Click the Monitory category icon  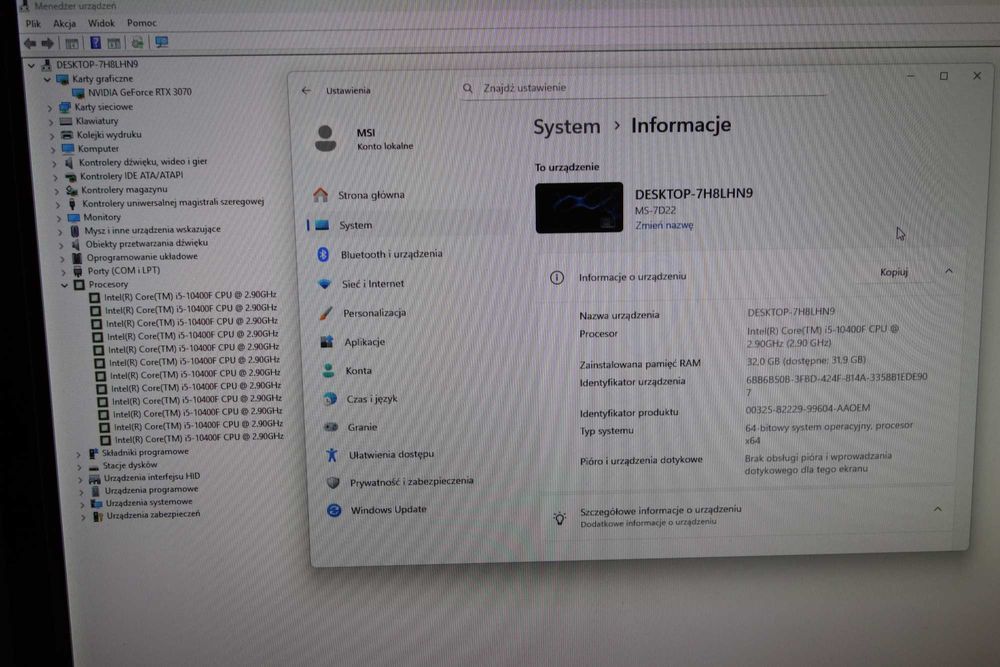click(x=74, y=217)
